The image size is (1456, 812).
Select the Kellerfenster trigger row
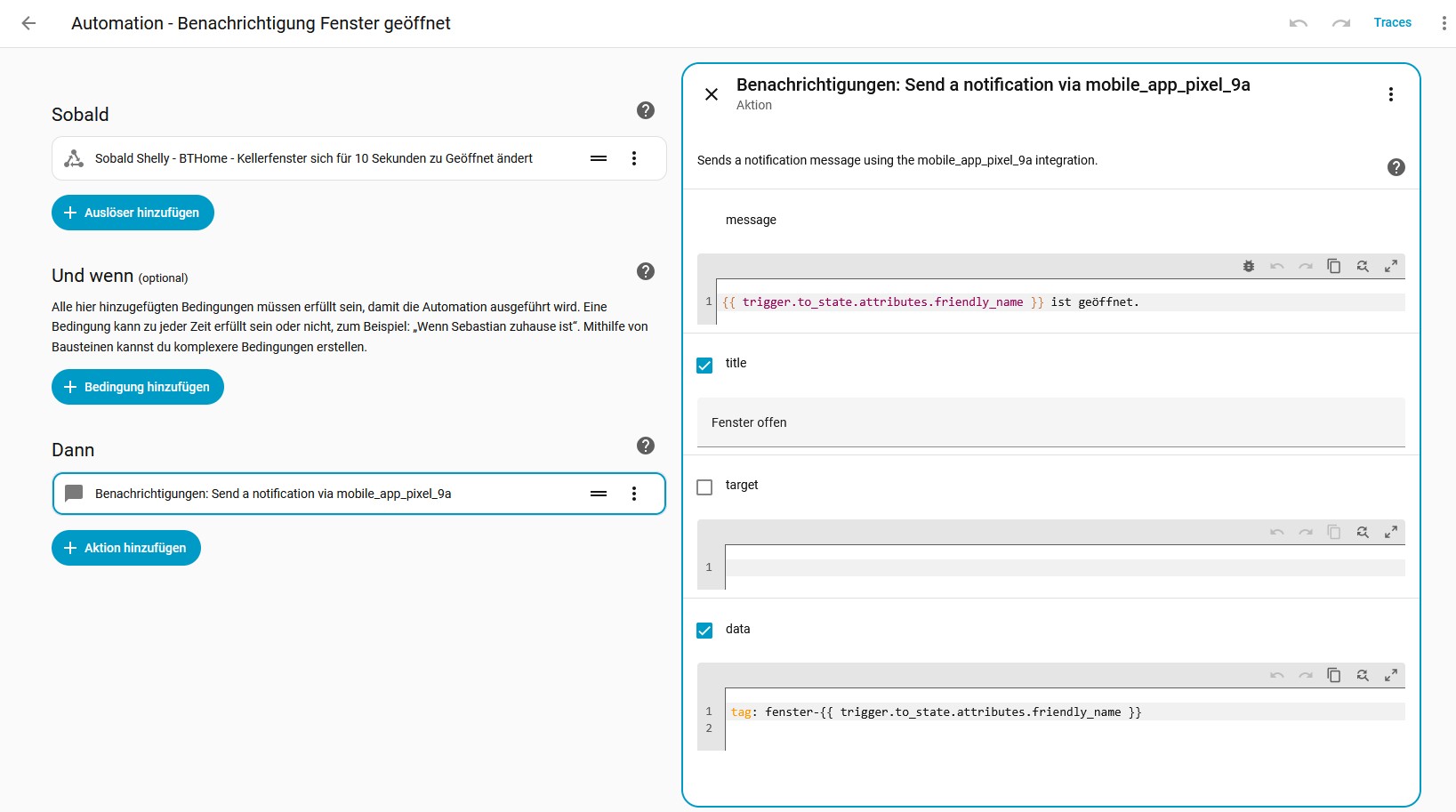coord(313,158)
